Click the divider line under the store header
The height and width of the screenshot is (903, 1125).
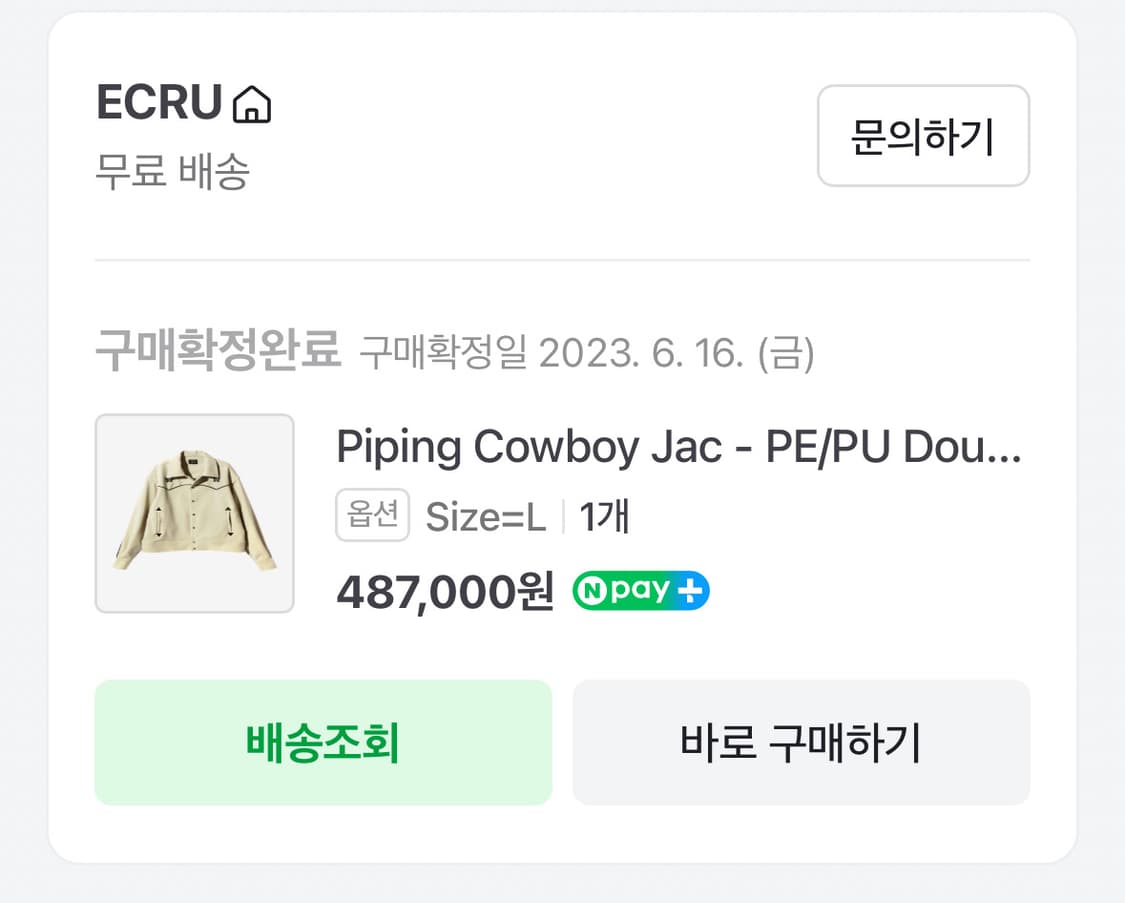coord(562,260)
